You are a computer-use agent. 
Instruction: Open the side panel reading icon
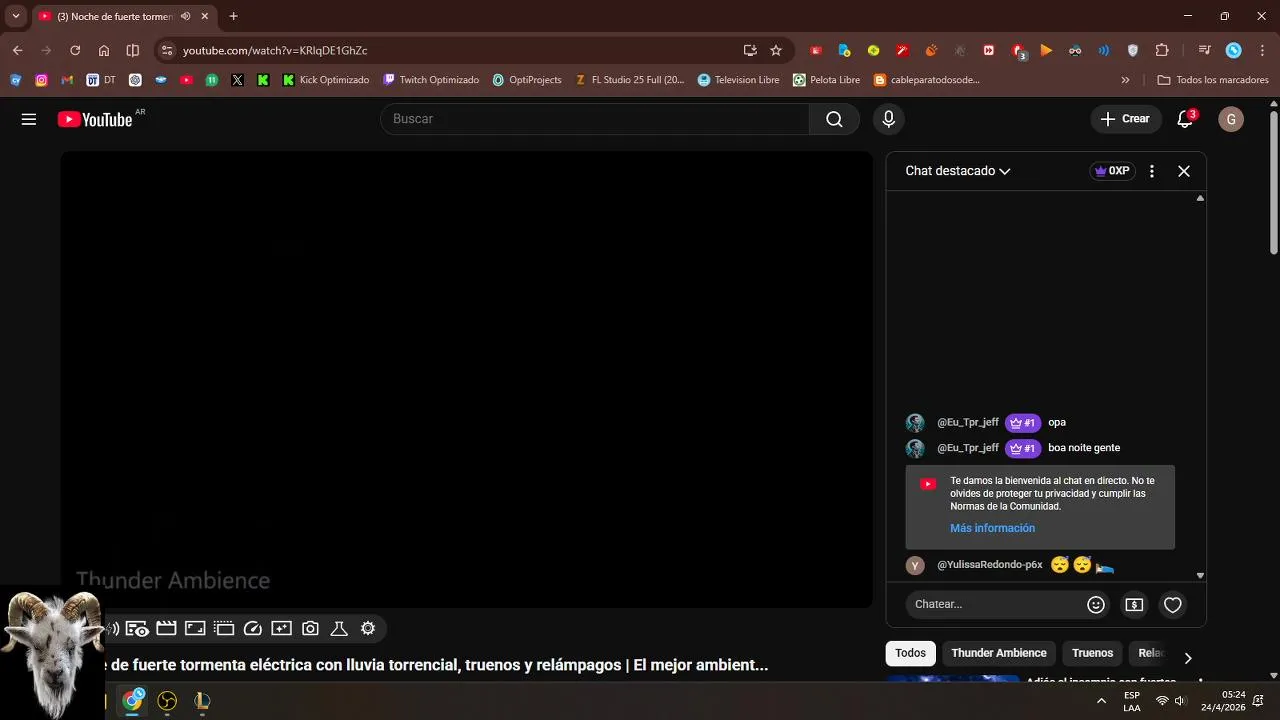point(133,50)
